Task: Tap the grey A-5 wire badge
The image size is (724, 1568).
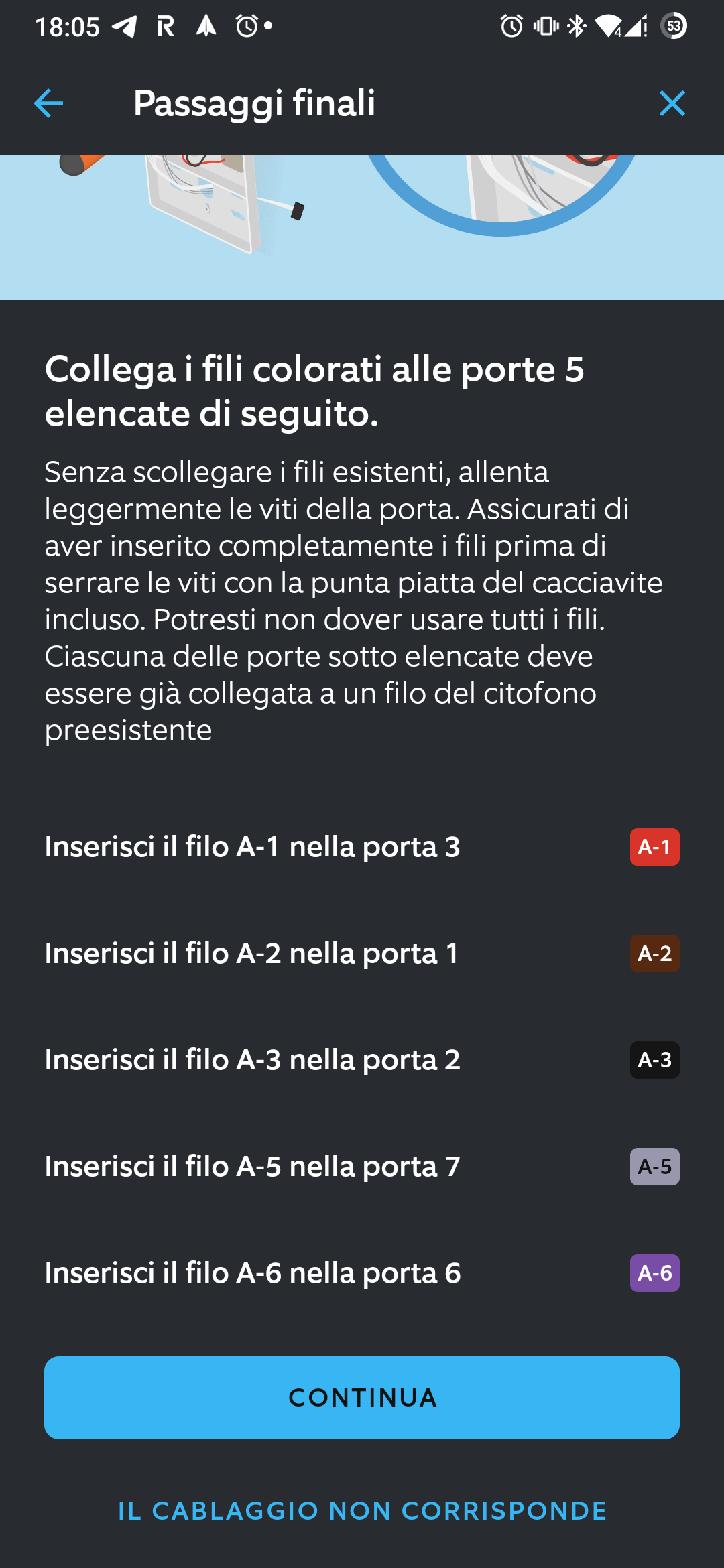Action: point(654,1167)
